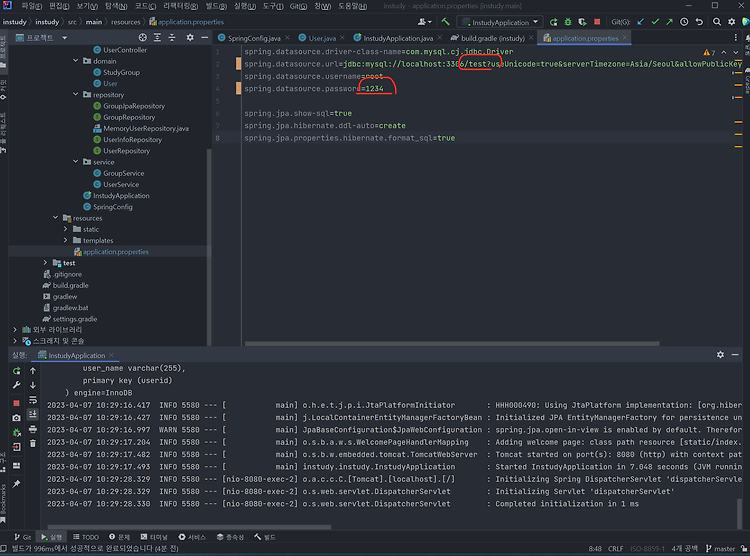
Task: Rerun icon in the Run panel sidebar
Action: coord(17,371)
